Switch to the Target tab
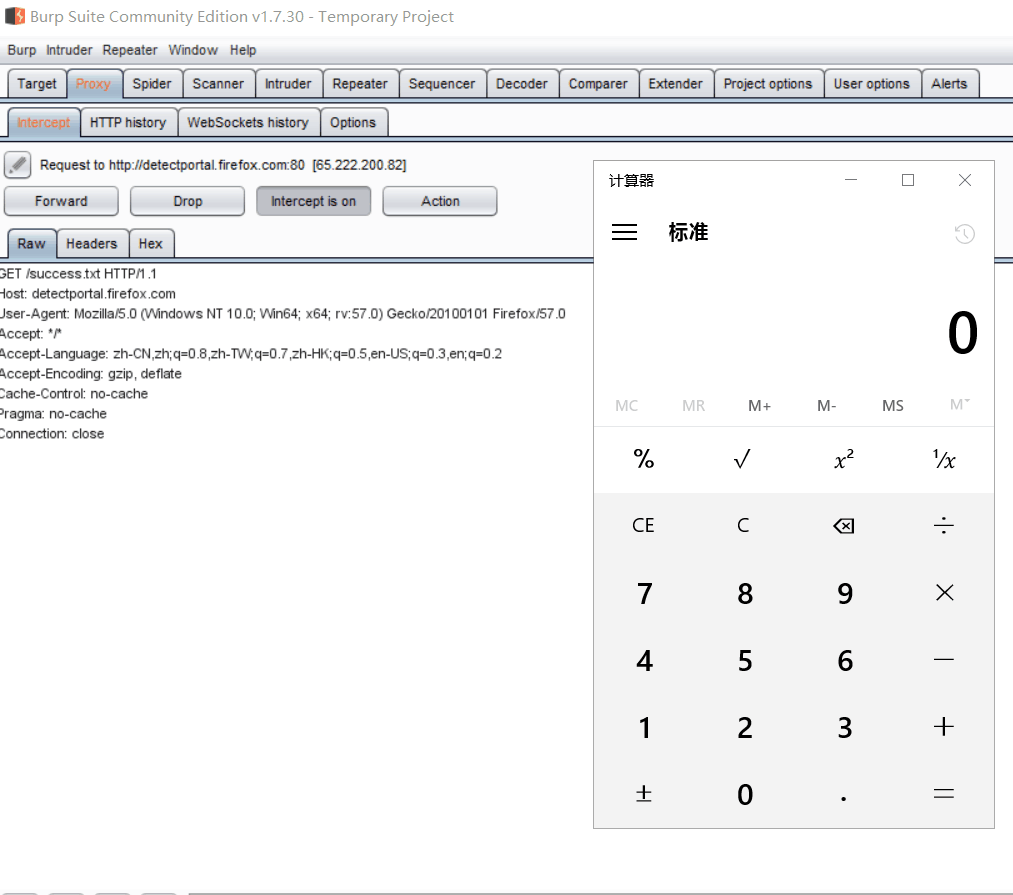The height and width of the screenshot is (895, 1013). pos(37,84)
